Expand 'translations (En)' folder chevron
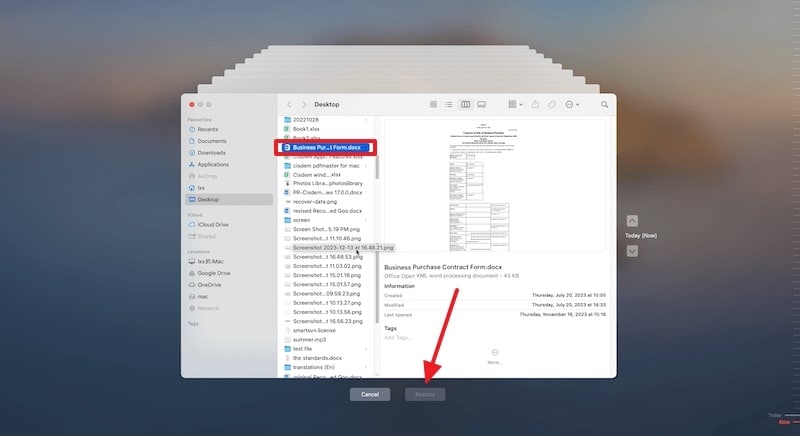 pos(366,367)
